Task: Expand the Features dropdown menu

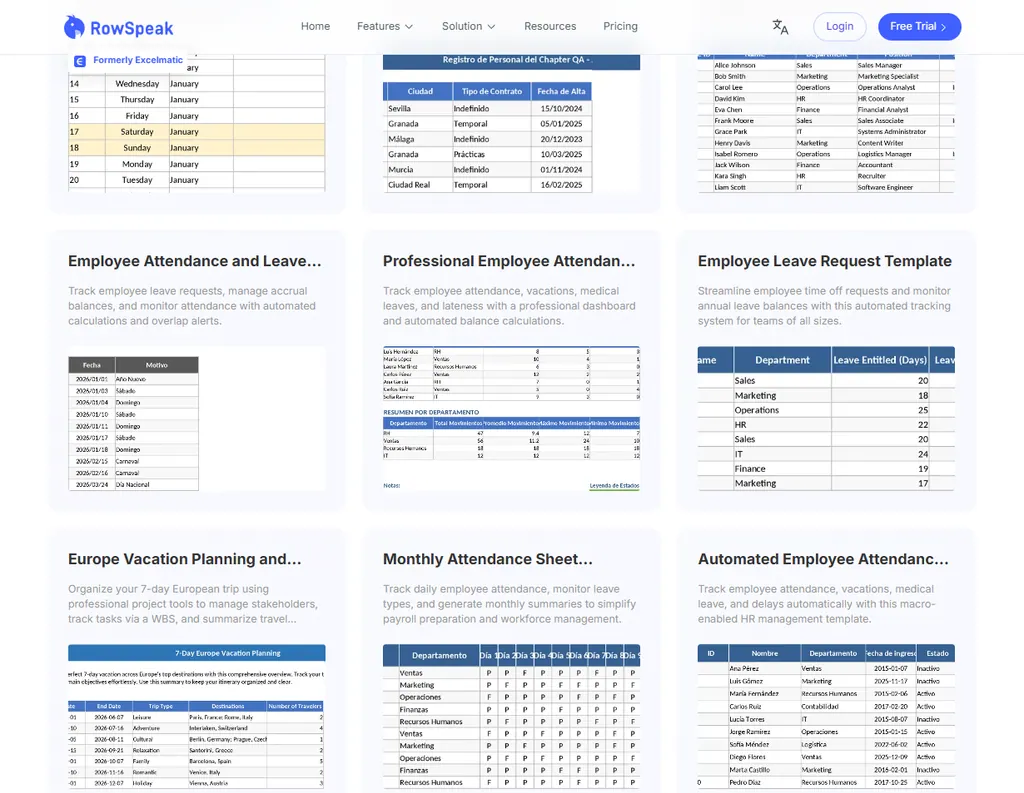Action: [385, 26]
